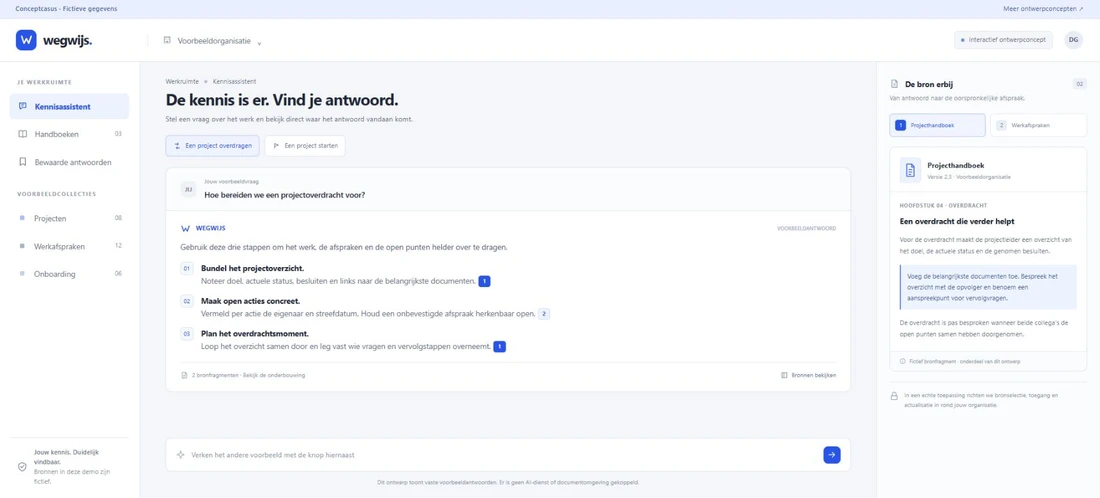The image size is (1100, 498).
Task: Select Een project overdragen example
Action: (x=213, y=146)
